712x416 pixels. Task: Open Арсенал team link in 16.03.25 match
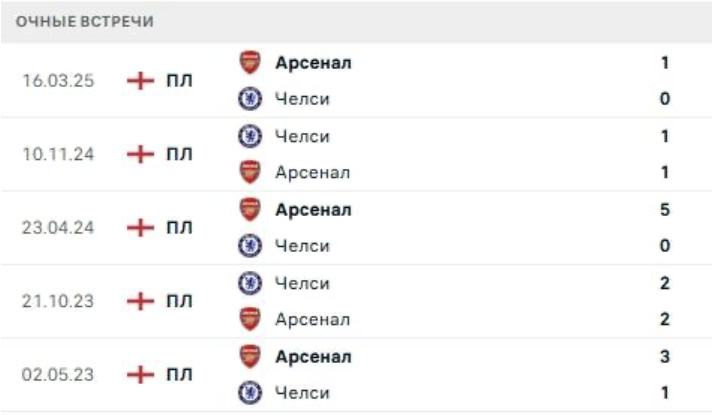[x=313, y=62]
